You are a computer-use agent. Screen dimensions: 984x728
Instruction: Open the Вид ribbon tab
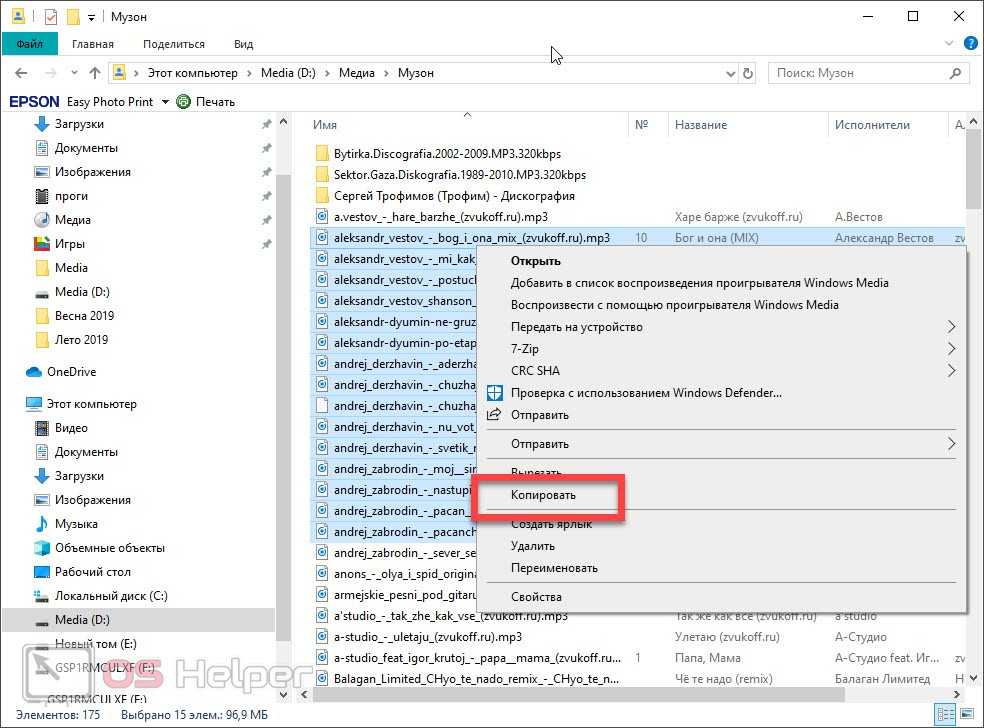[x=243, y=44]
